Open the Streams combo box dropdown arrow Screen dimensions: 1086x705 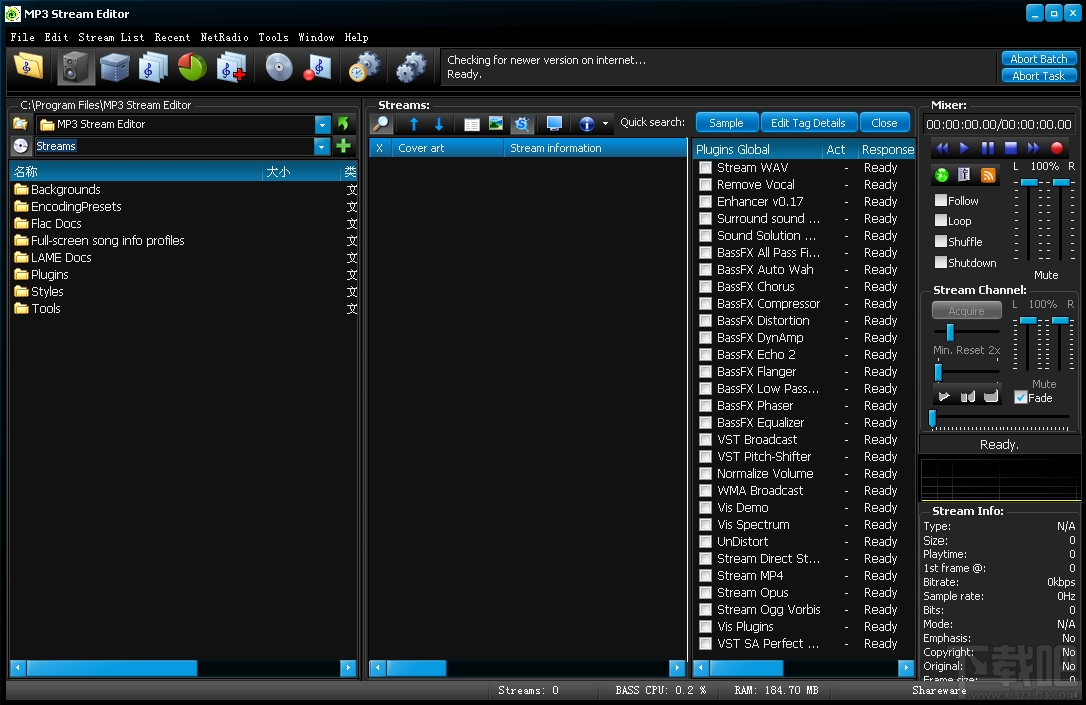[x=321, y=146]
